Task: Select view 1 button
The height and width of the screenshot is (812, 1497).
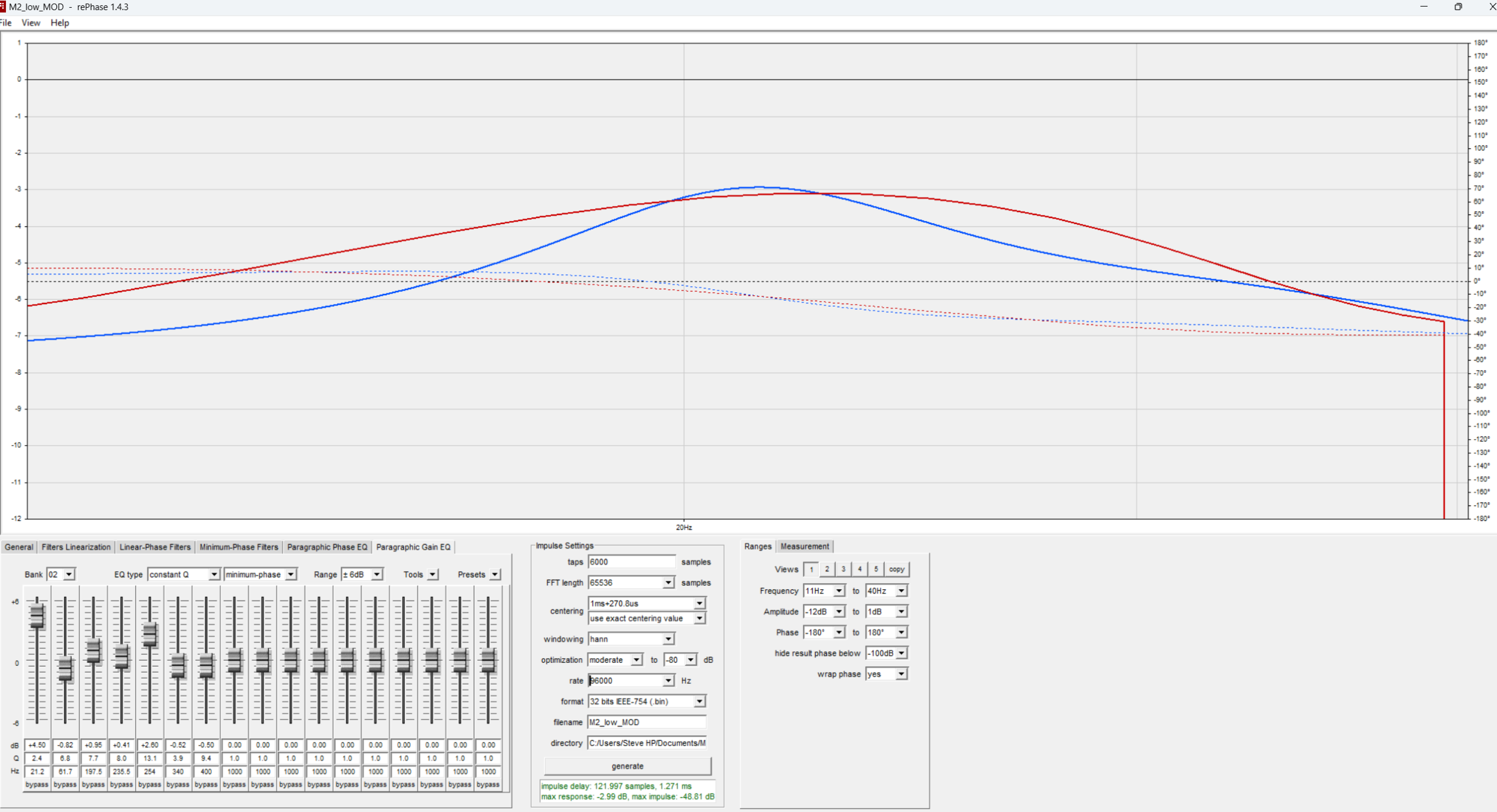Action: tap(811, 569)
